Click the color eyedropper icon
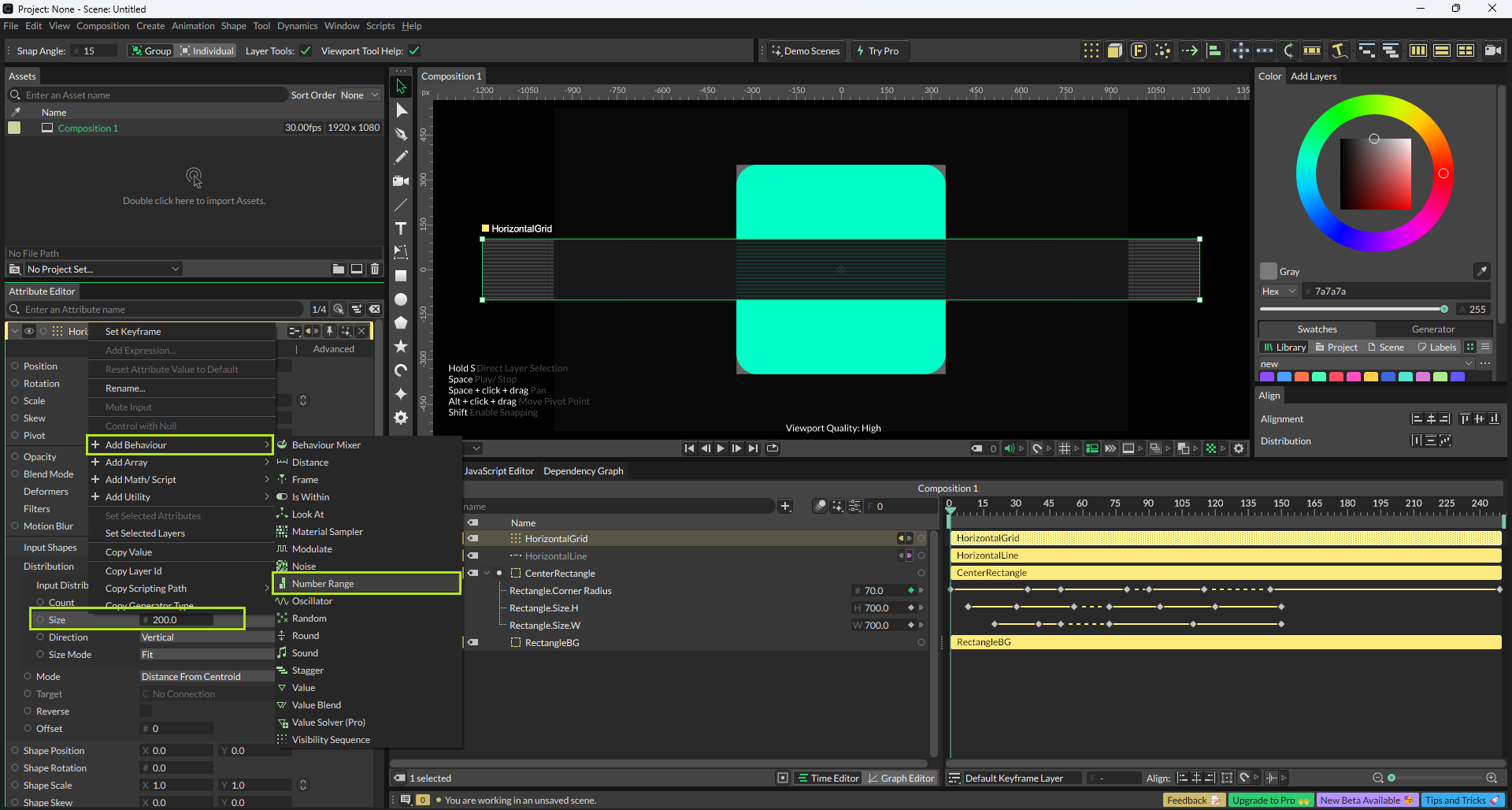 [1481, 271]
